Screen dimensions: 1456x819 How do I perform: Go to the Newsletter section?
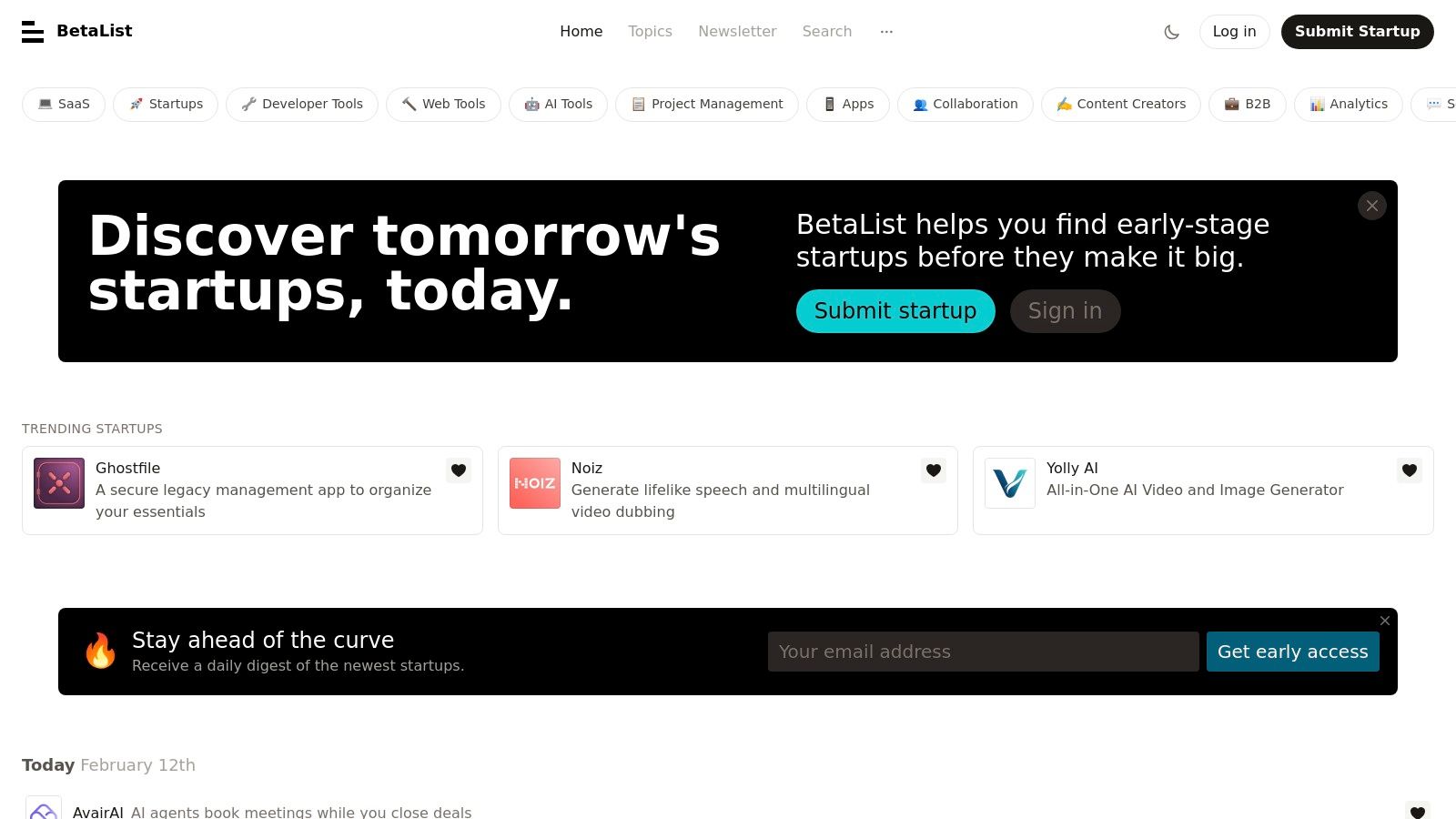pyautogui.click(x=737, y=31)
